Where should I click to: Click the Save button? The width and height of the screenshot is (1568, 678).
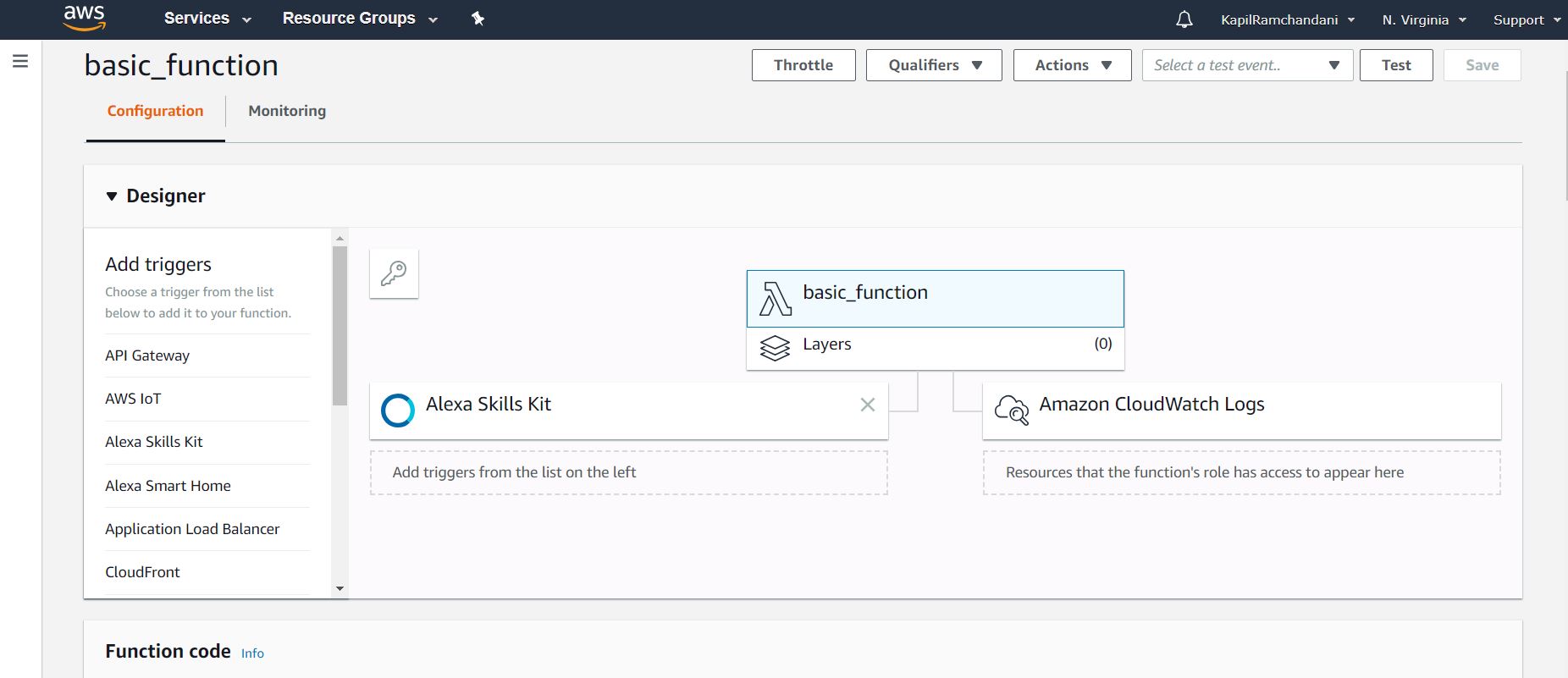coord(1482,65)
